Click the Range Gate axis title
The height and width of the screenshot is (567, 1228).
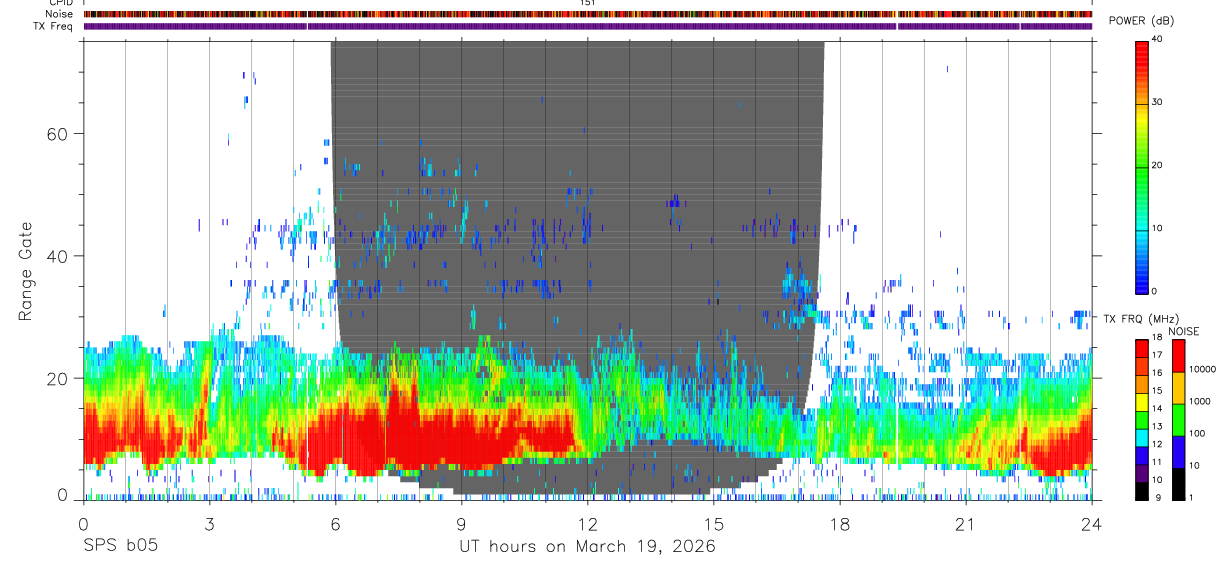[27, 271]
